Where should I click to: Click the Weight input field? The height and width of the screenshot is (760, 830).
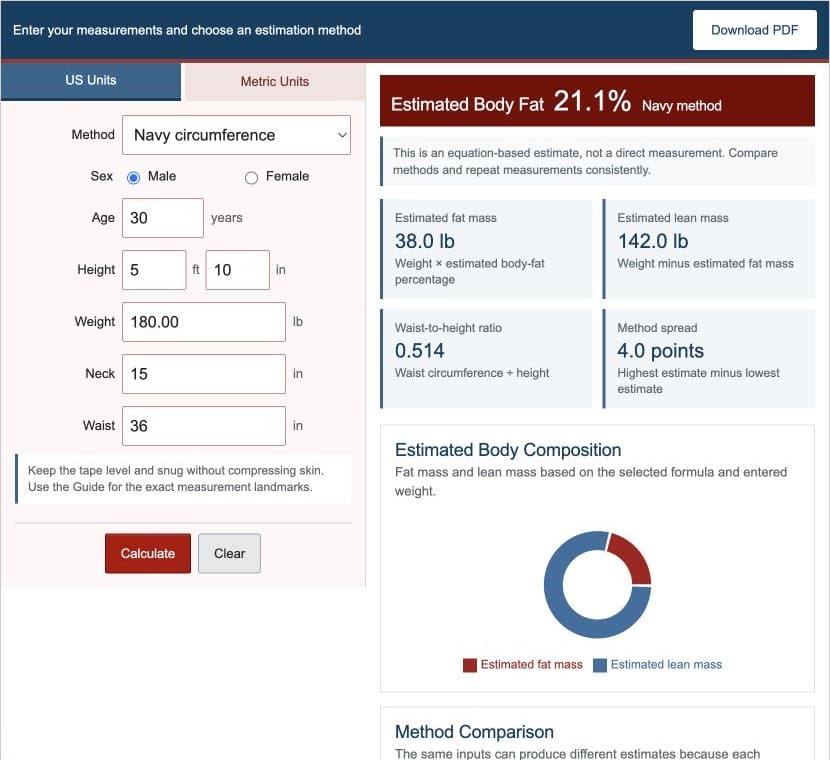pyautogui.click(x=204, y=322)
